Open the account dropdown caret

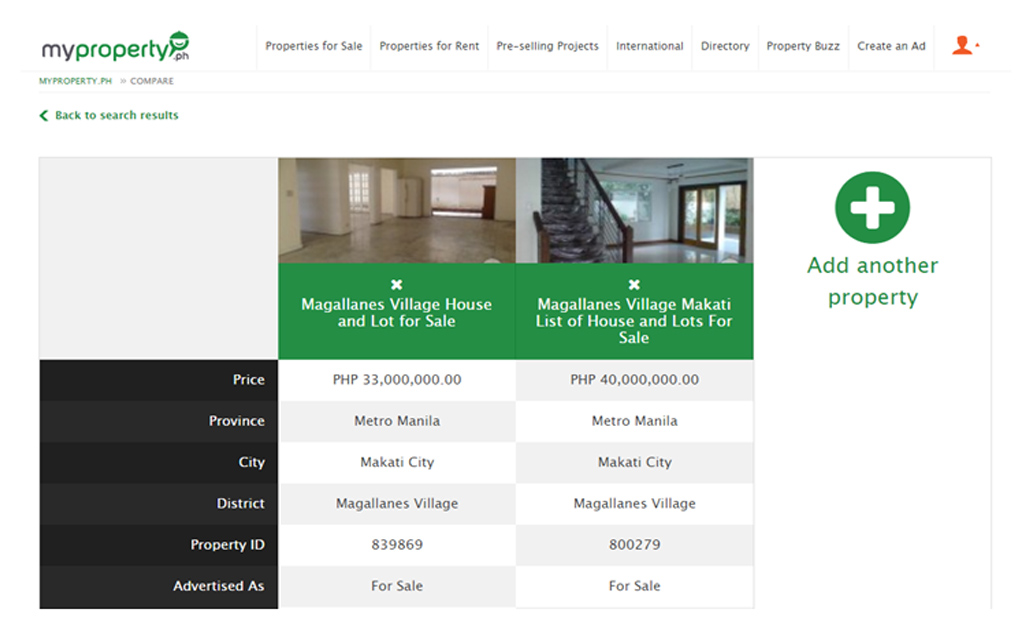point(977,45)
